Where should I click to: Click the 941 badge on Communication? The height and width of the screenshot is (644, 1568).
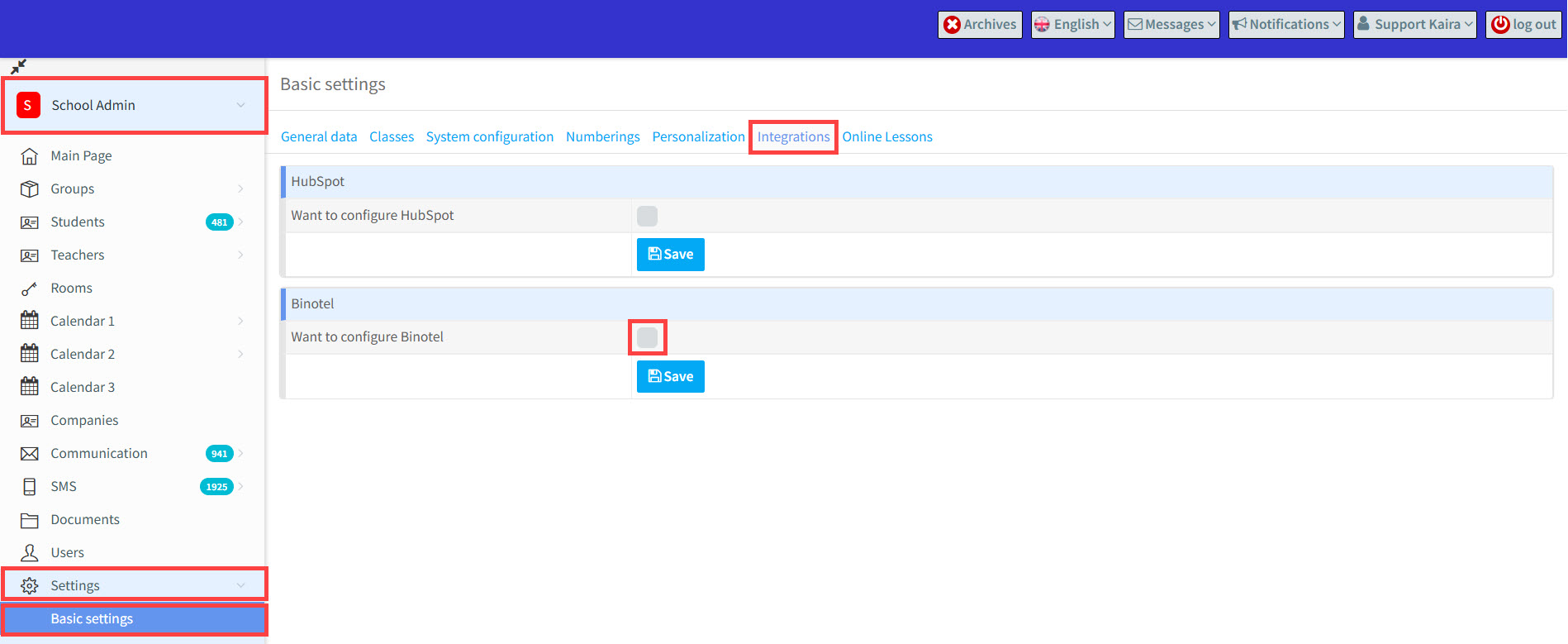click(x=219, y=453)
